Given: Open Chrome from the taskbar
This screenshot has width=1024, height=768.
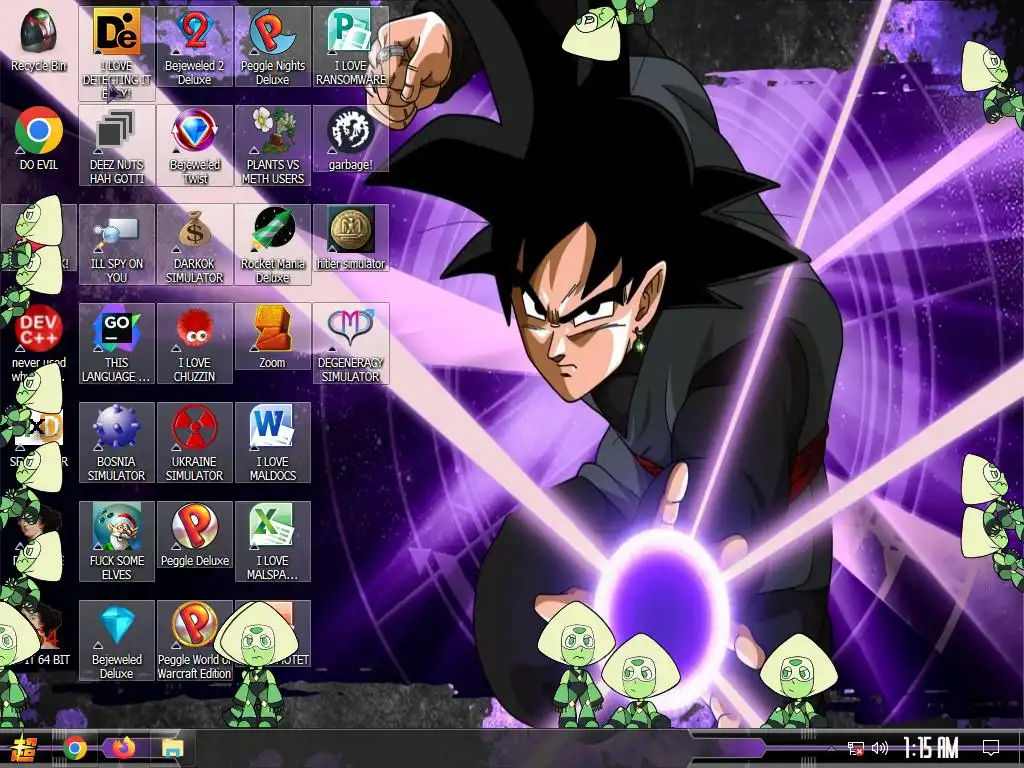Looking at the screenshot, I should point(75,748).
